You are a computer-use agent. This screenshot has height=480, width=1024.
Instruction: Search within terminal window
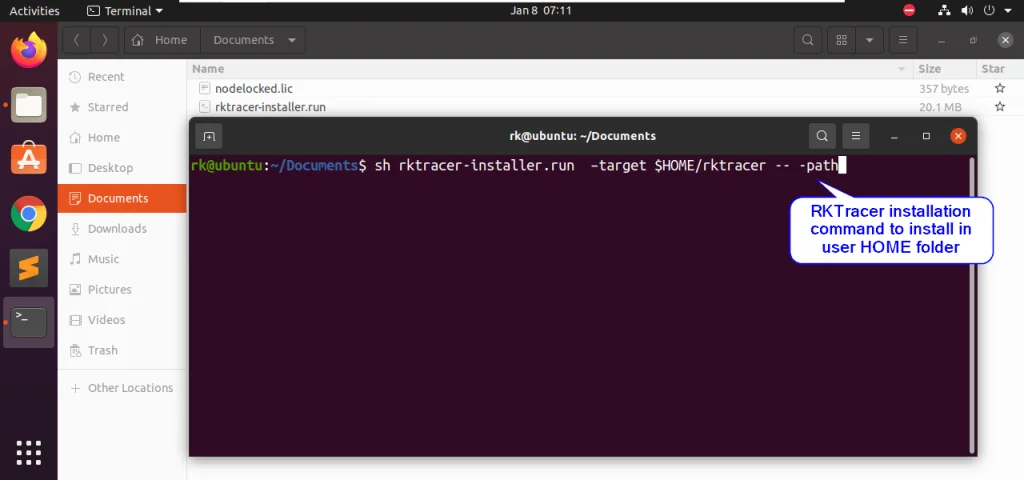point(822,136)
